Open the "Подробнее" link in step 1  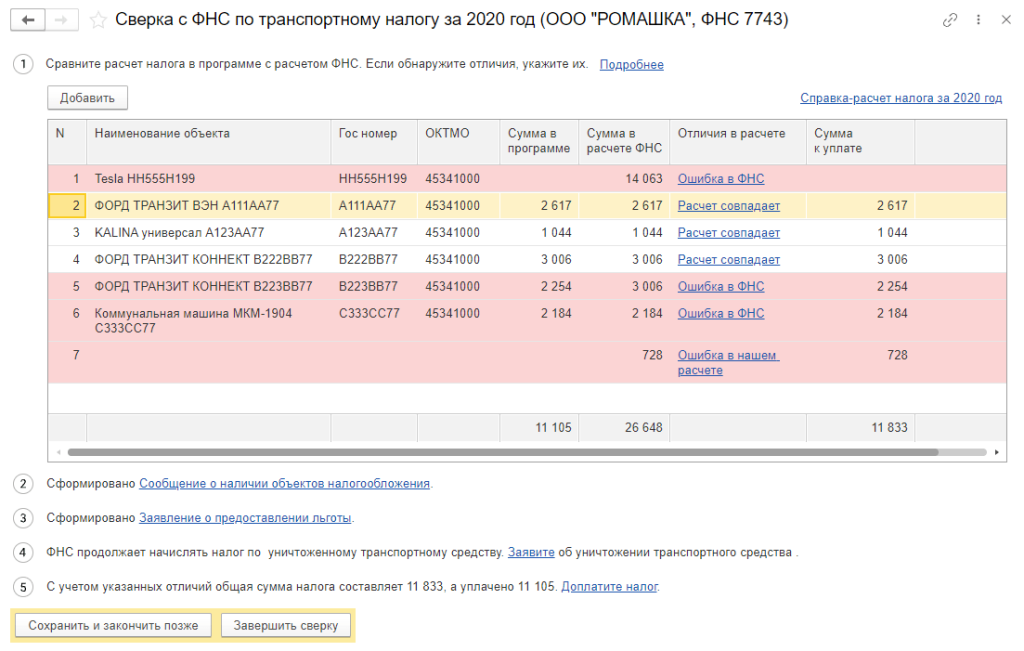(631, 65)
